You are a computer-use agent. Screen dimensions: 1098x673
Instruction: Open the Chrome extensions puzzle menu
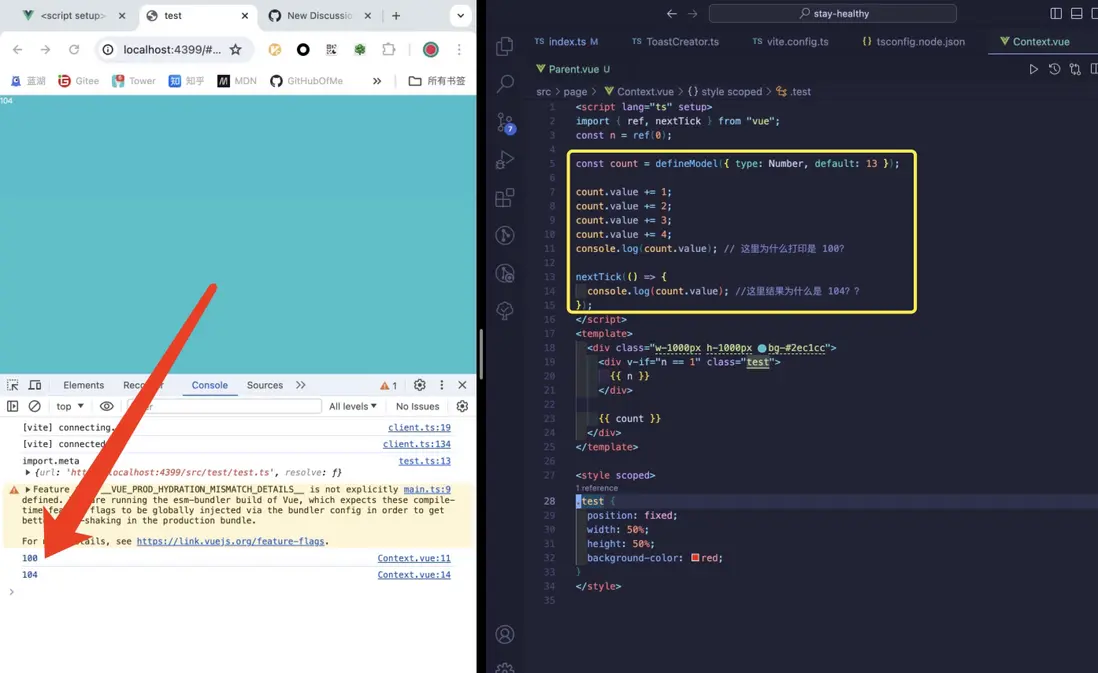pyautogui.click(x=389, y=50)
